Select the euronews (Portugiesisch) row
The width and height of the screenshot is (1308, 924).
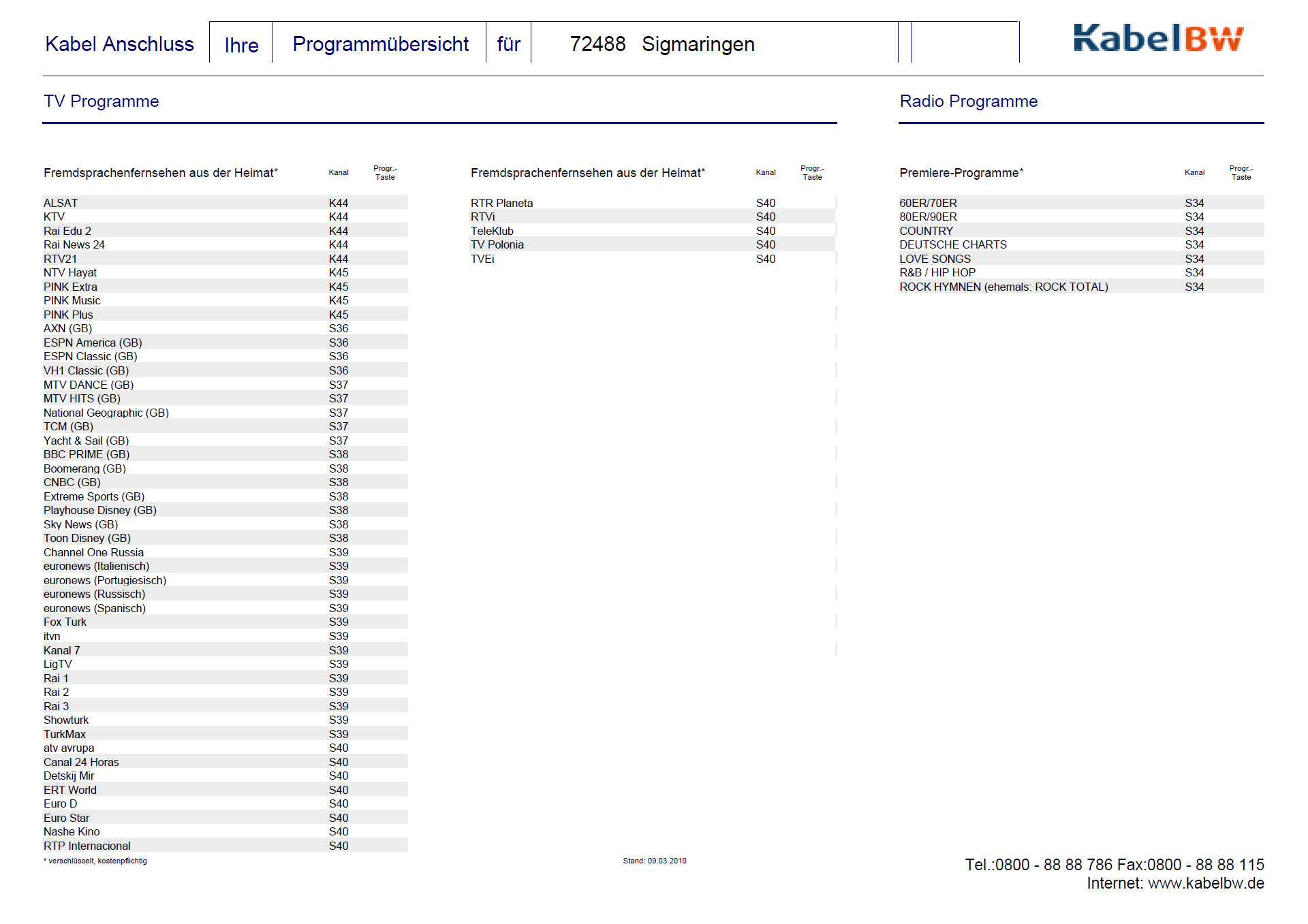(104, 580)
